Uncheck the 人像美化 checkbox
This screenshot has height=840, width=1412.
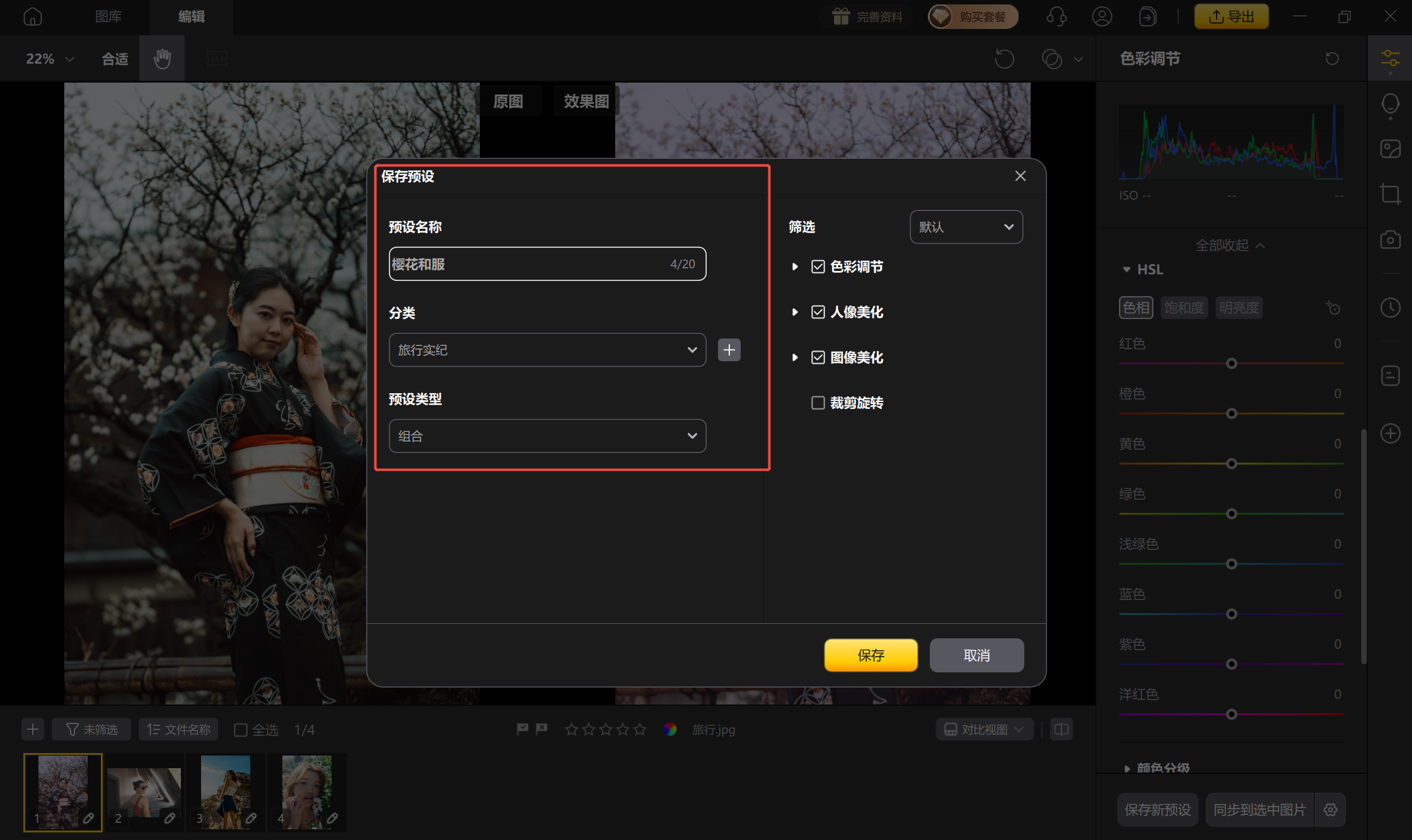818,312
